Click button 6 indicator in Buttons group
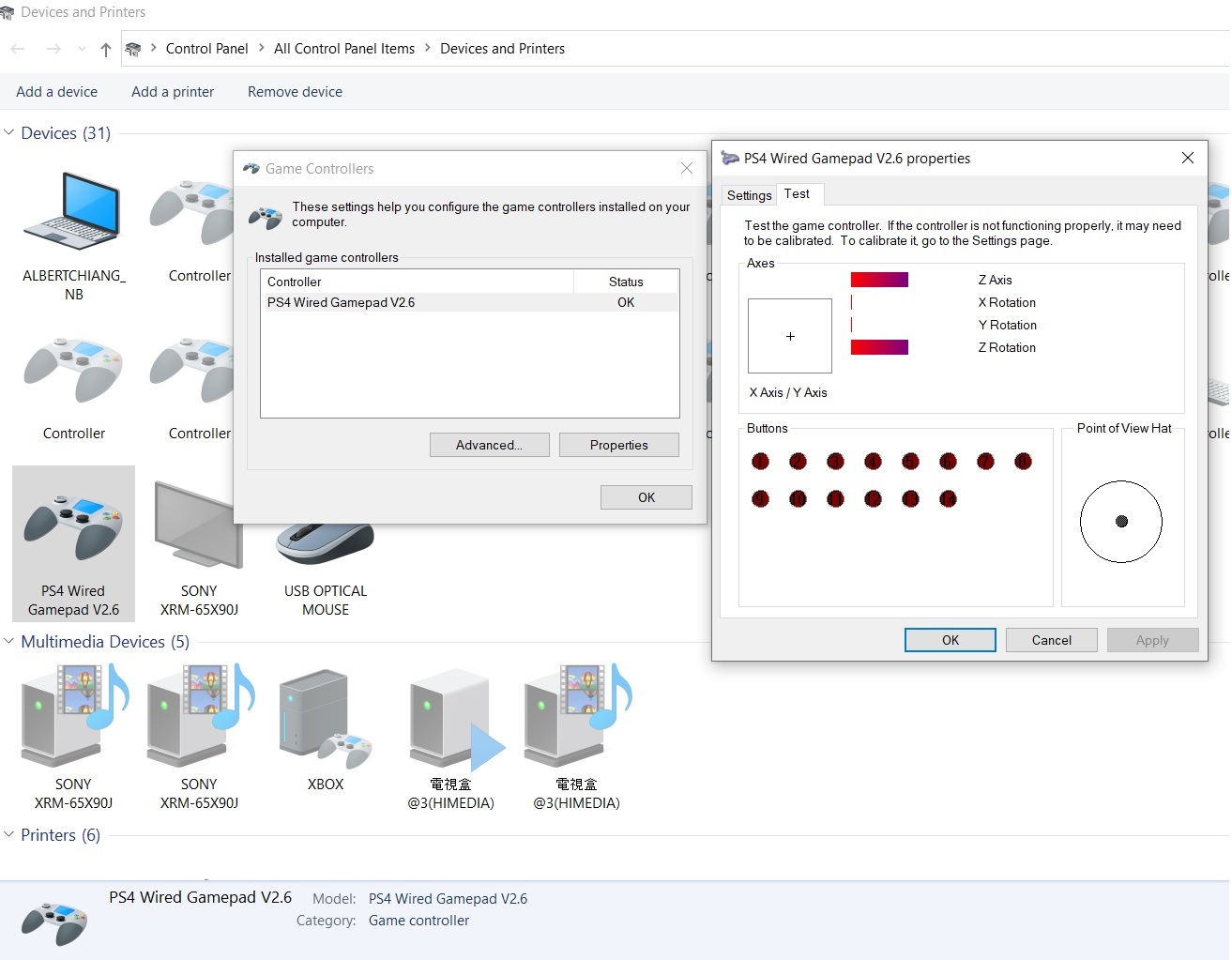 coord(948,461)
